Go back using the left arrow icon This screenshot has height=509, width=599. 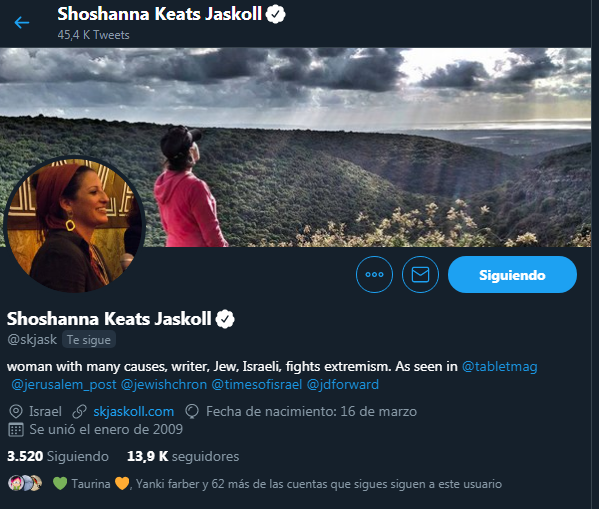pos(22,23)
